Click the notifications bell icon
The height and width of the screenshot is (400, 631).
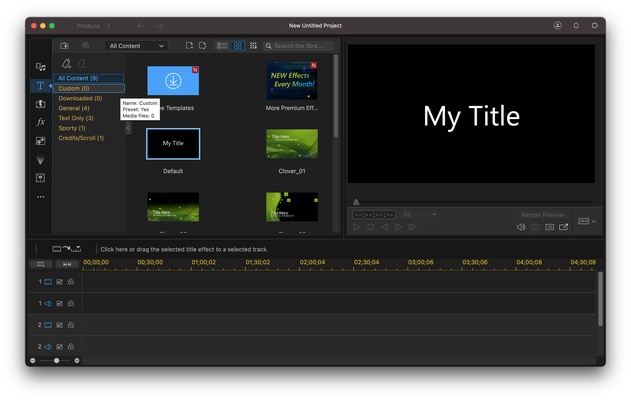pos(576,25)
